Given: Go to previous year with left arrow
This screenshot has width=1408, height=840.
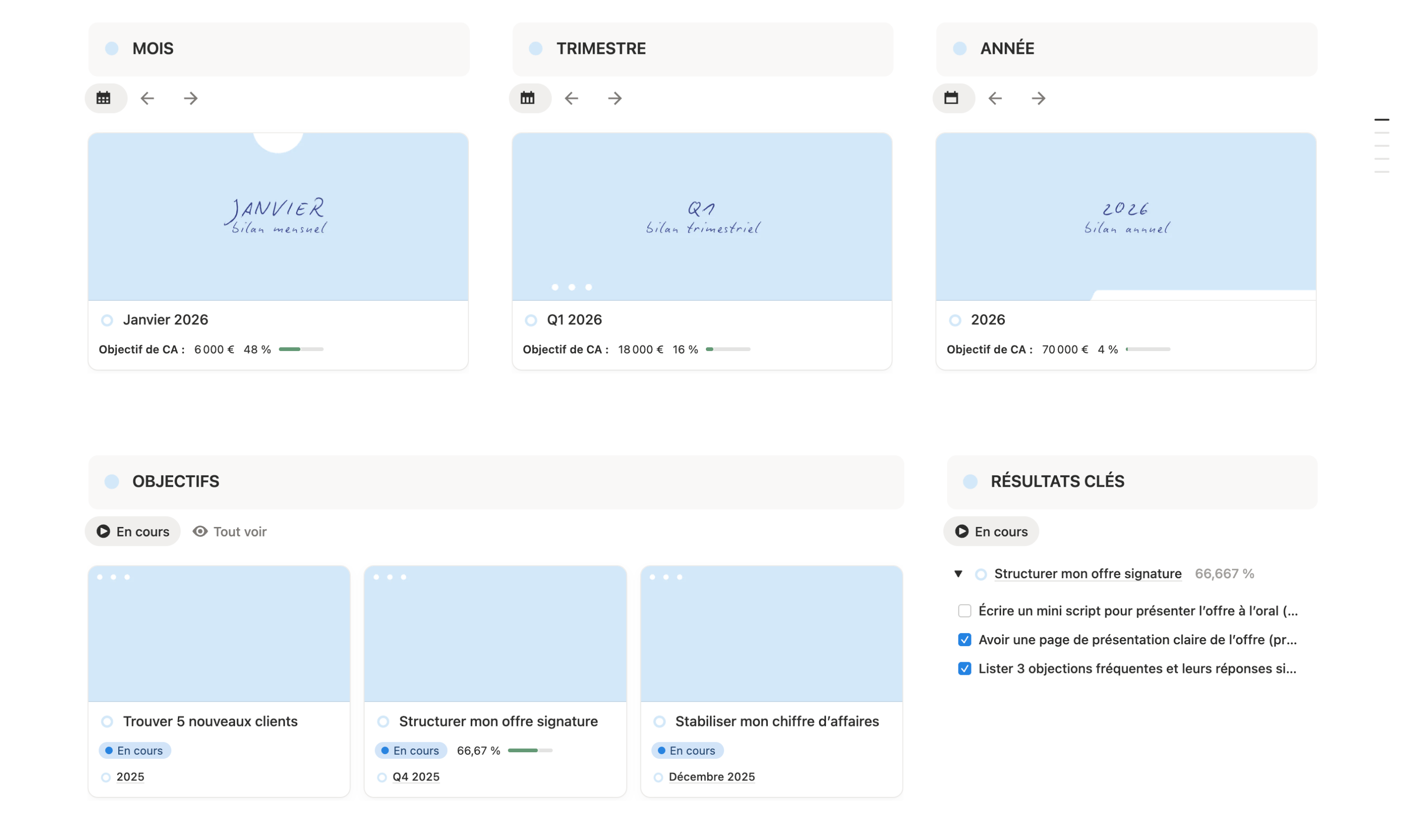Looking at the screenshot, I should pyautogui.click(x=996, y=99).
